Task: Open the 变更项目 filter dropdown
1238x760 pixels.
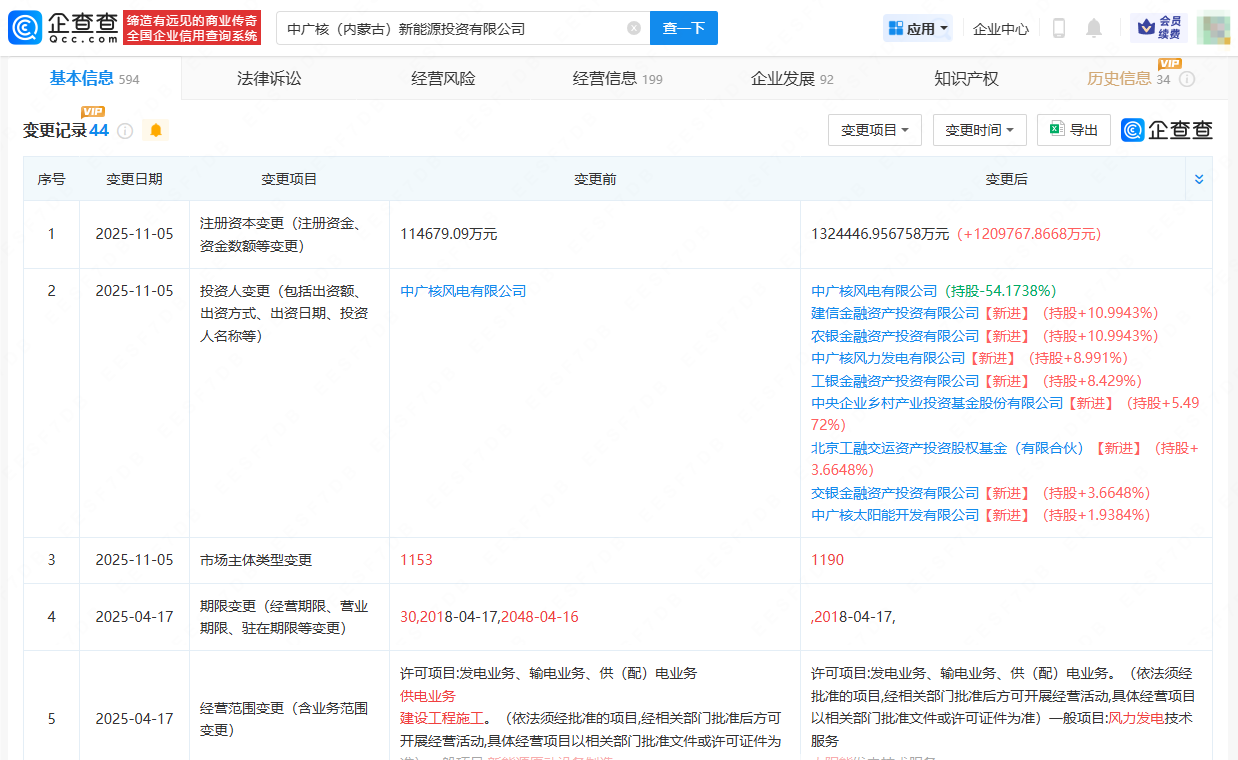Action: click(x=874, y=130)
